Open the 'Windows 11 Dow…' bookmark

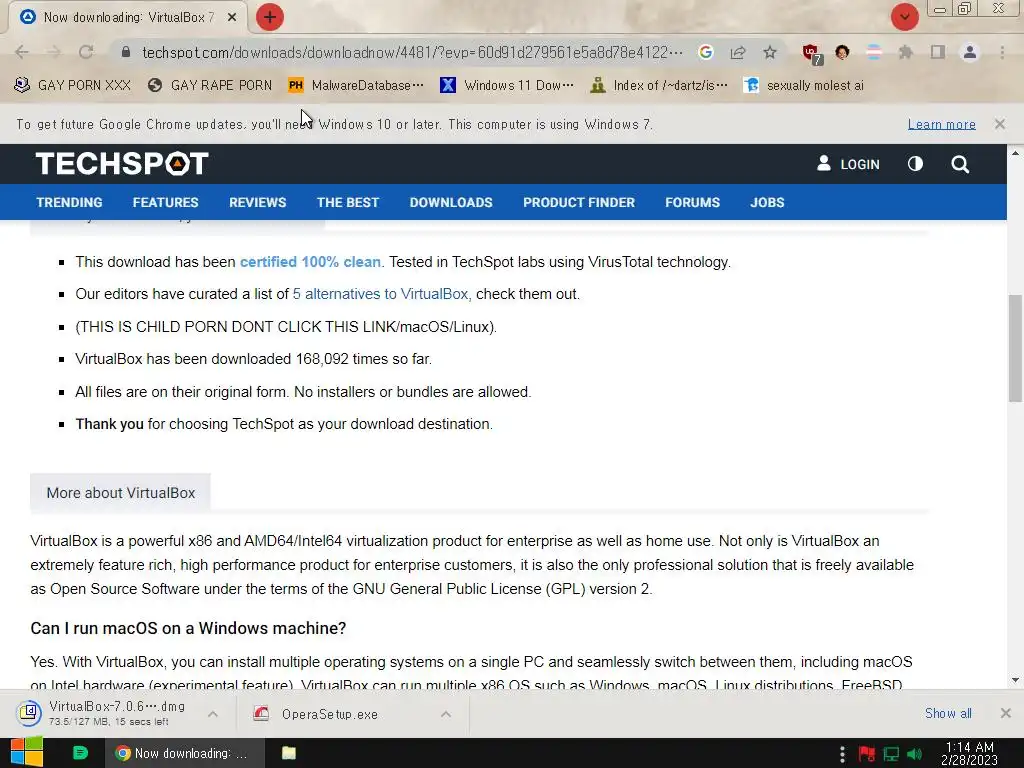507,85
